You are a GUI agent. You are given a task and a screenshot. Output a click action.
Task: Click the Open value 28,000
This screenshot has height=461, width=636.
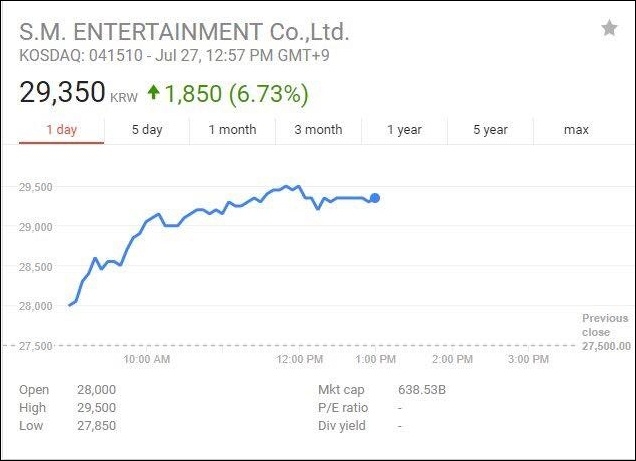click(96, 390)
